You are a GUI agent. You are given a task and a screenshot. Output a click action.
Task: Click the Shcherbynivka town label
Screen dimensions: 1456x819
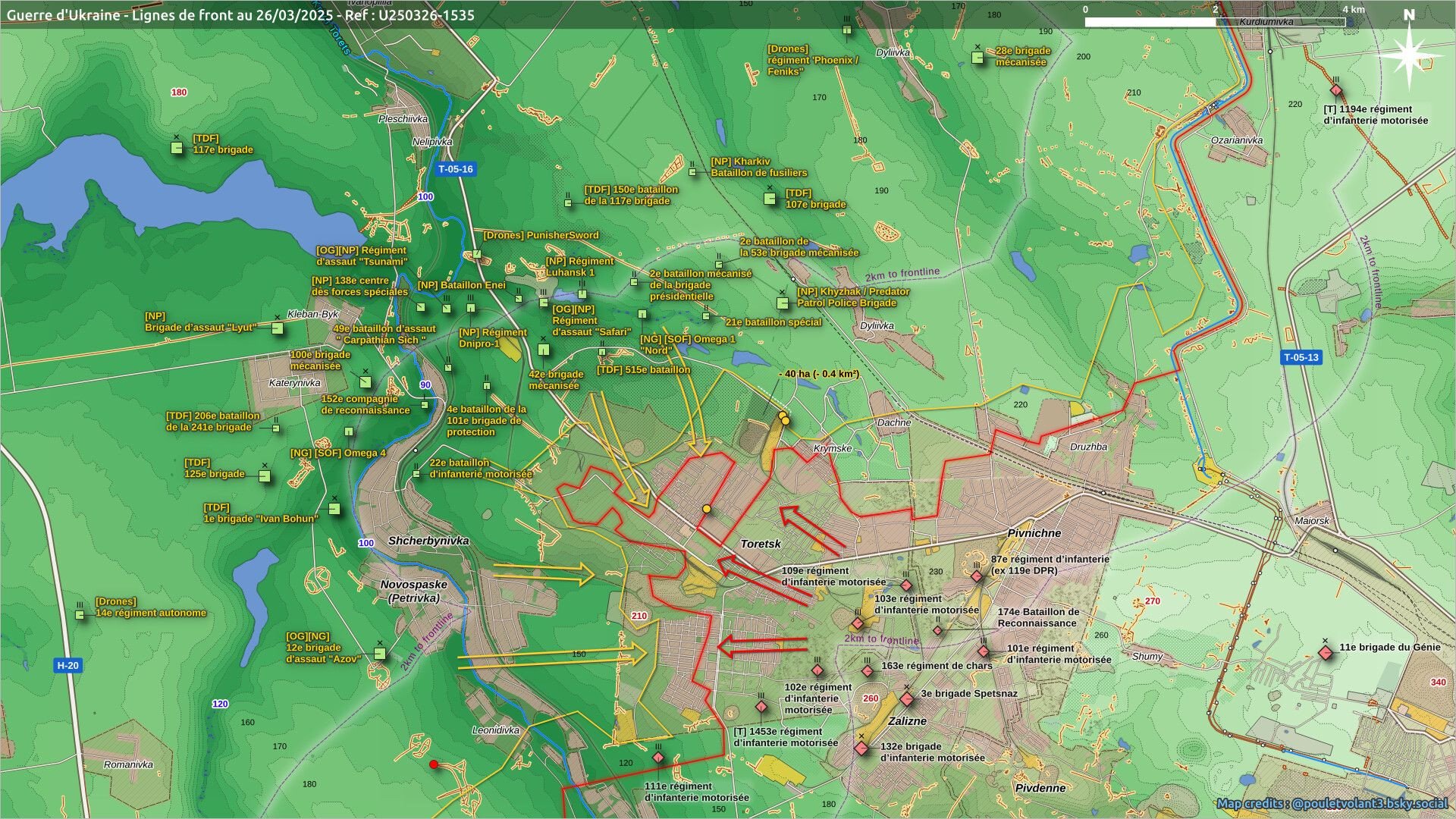coord(428,541)
